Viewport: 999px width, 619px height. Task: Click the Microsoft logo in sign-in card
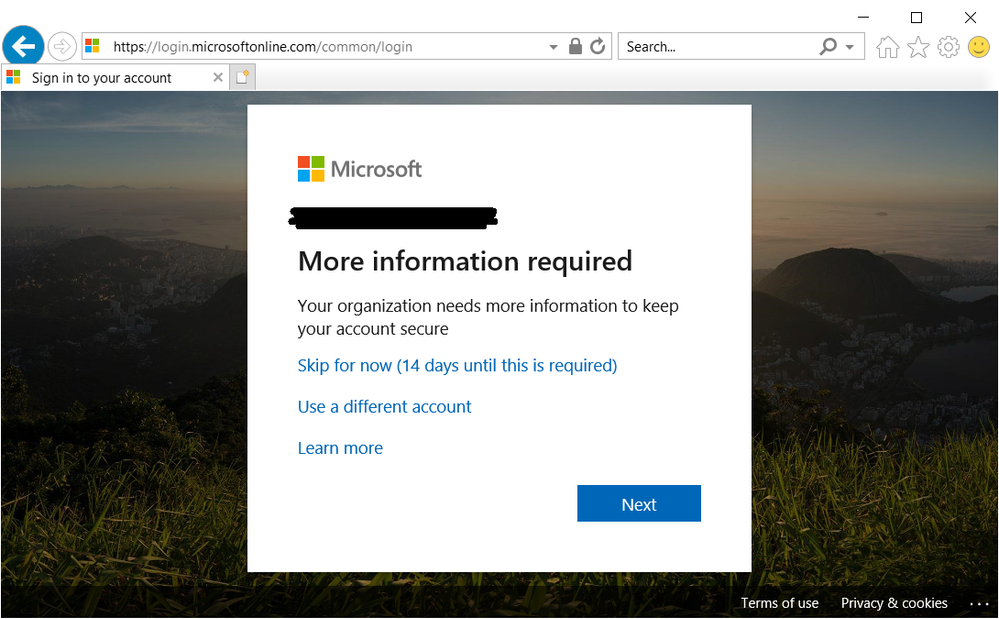pyautogui.click(x=359, y=169)
